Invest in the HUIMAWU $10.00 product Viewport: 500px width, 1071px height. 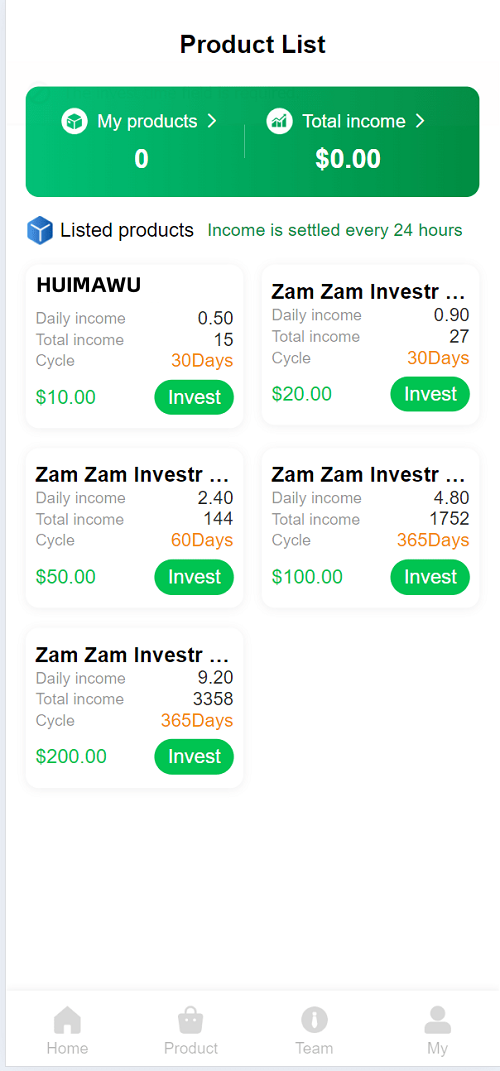click(194, 398)
